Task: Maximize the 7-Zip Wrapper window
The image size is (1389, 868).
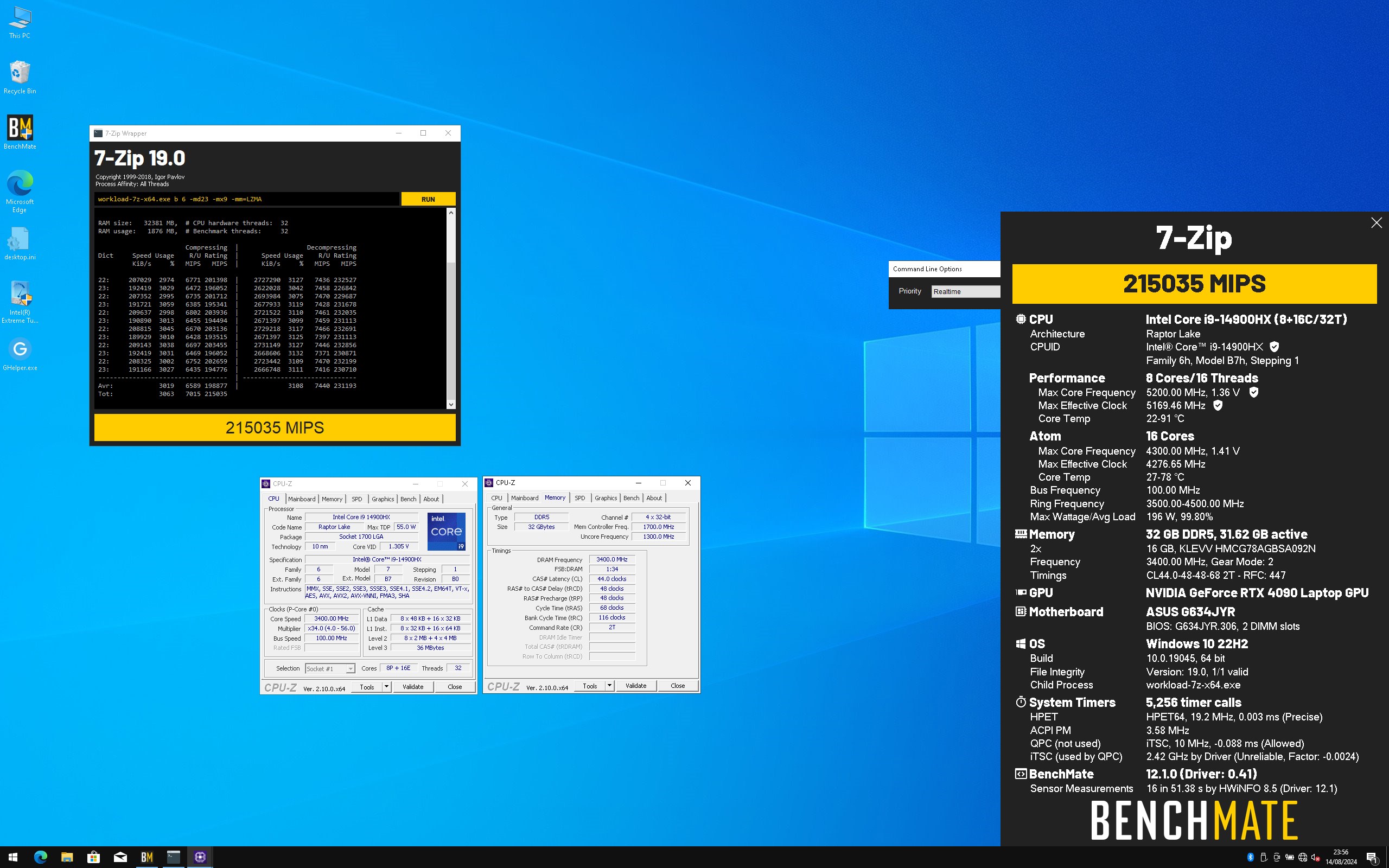Action: tap(423, 133)
